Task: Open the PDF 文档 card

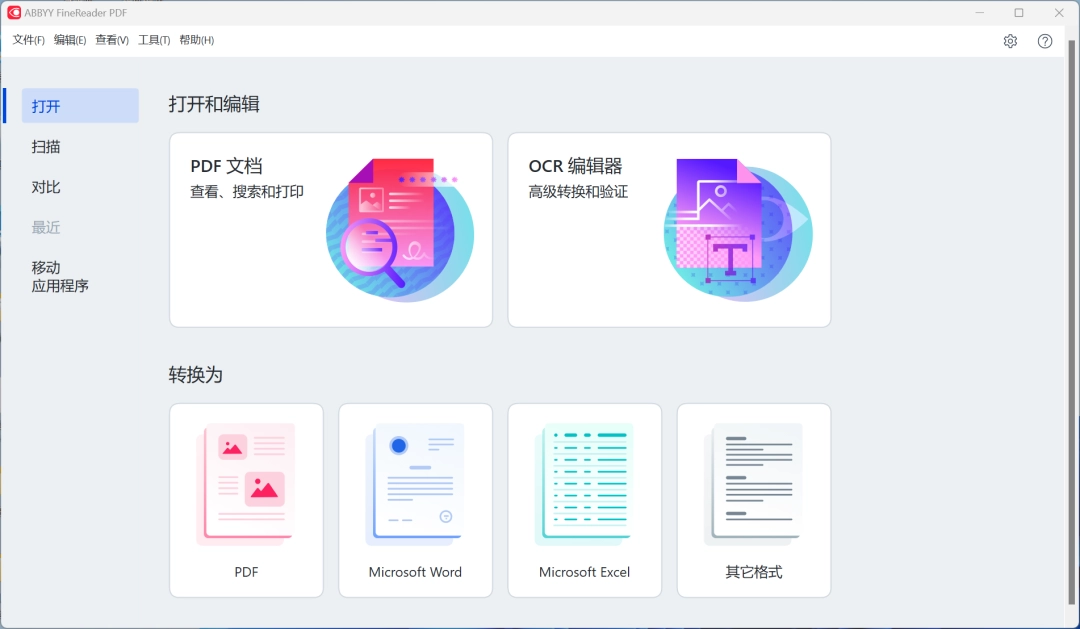Action: click(x=331, y=230)
